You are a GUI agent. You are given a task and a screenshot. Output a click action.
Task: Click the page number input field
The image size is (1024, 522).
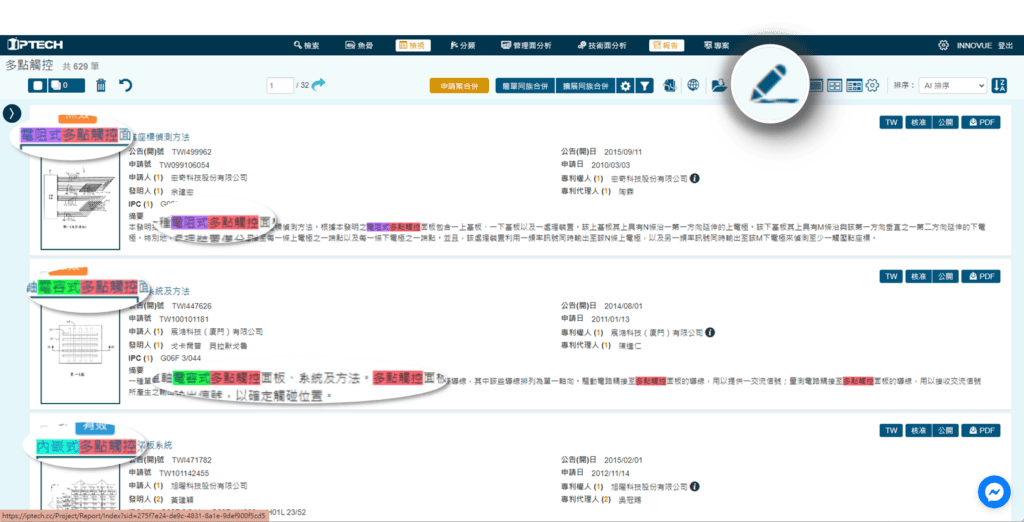coord(281,86)
